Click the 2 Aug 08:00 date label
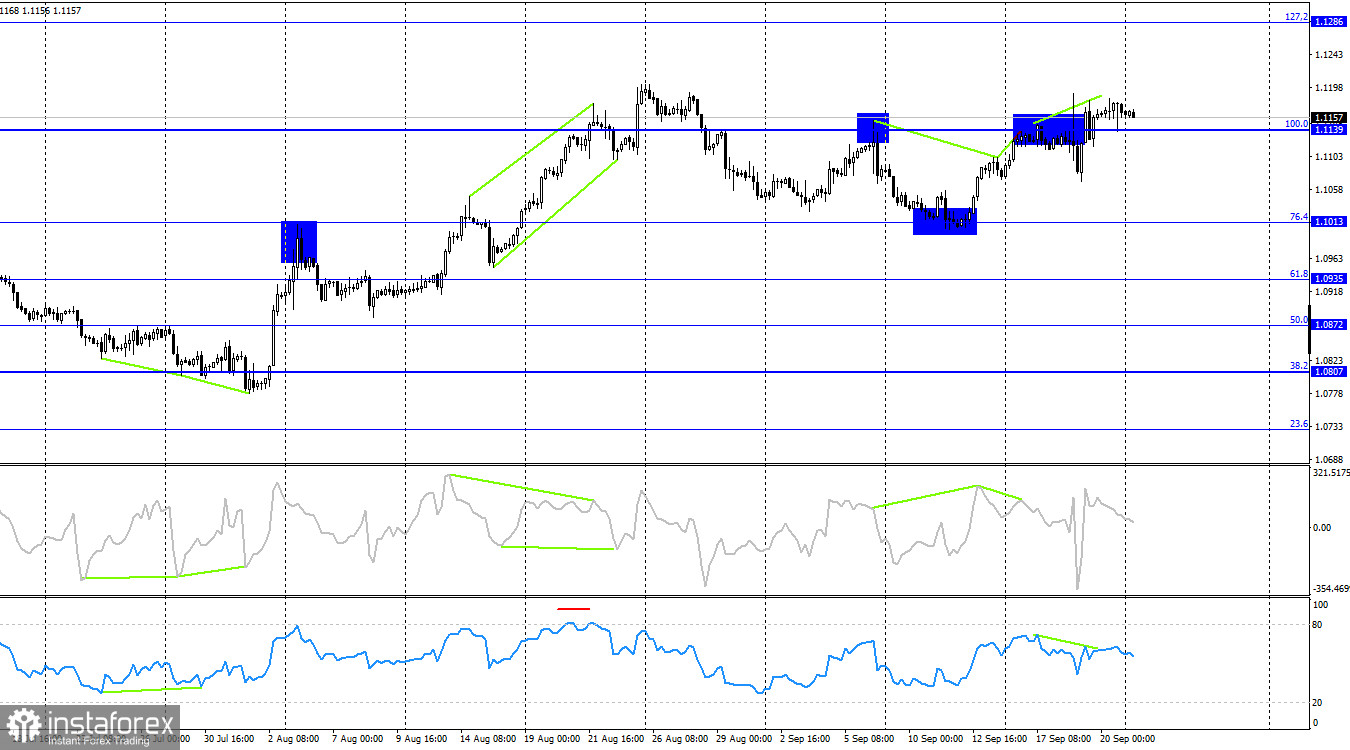1350x750 pixels. coord(293,739)
